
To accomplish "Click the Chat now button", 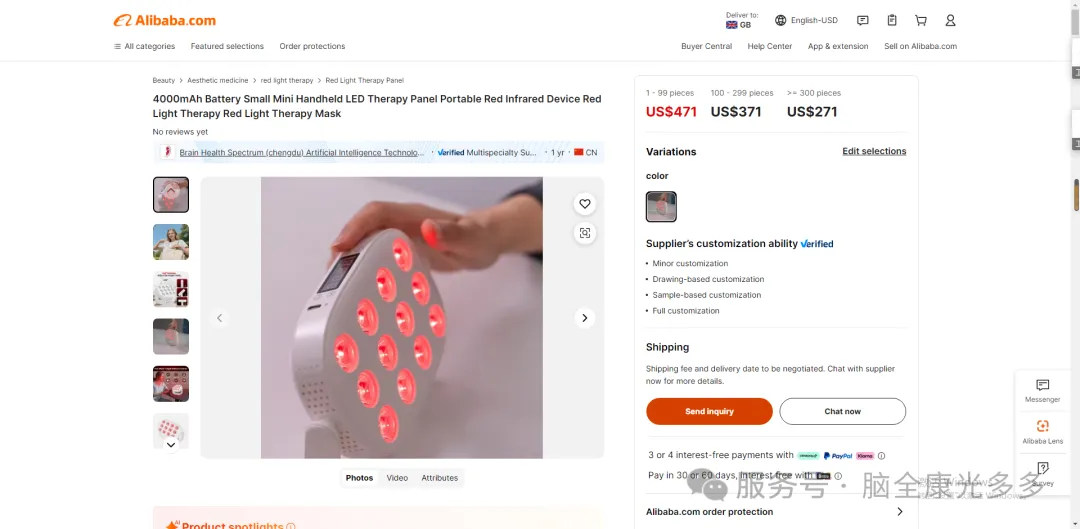I will [842, 411].
